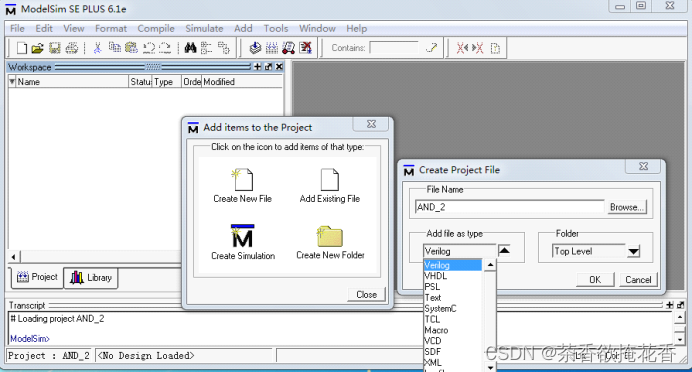
Task: Click the Undo toolbar icon
Action: pos(149,48)
